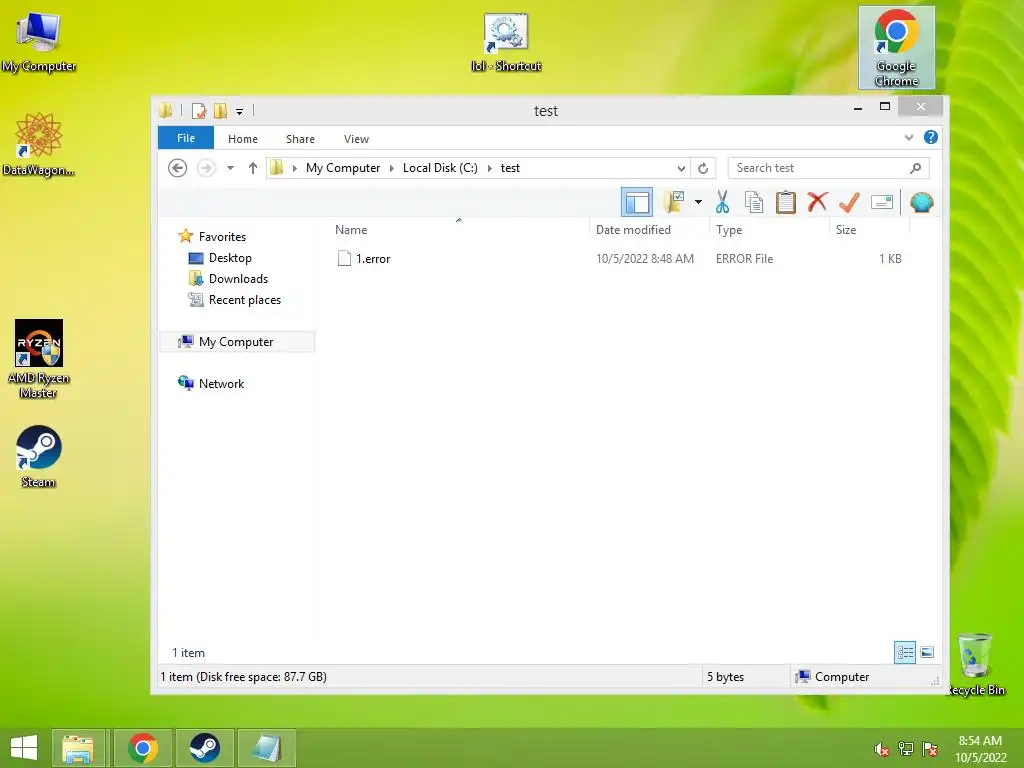Open Explorer Help question mark icon
This screenshot has height=768, width=1024.
coord(931,137)
